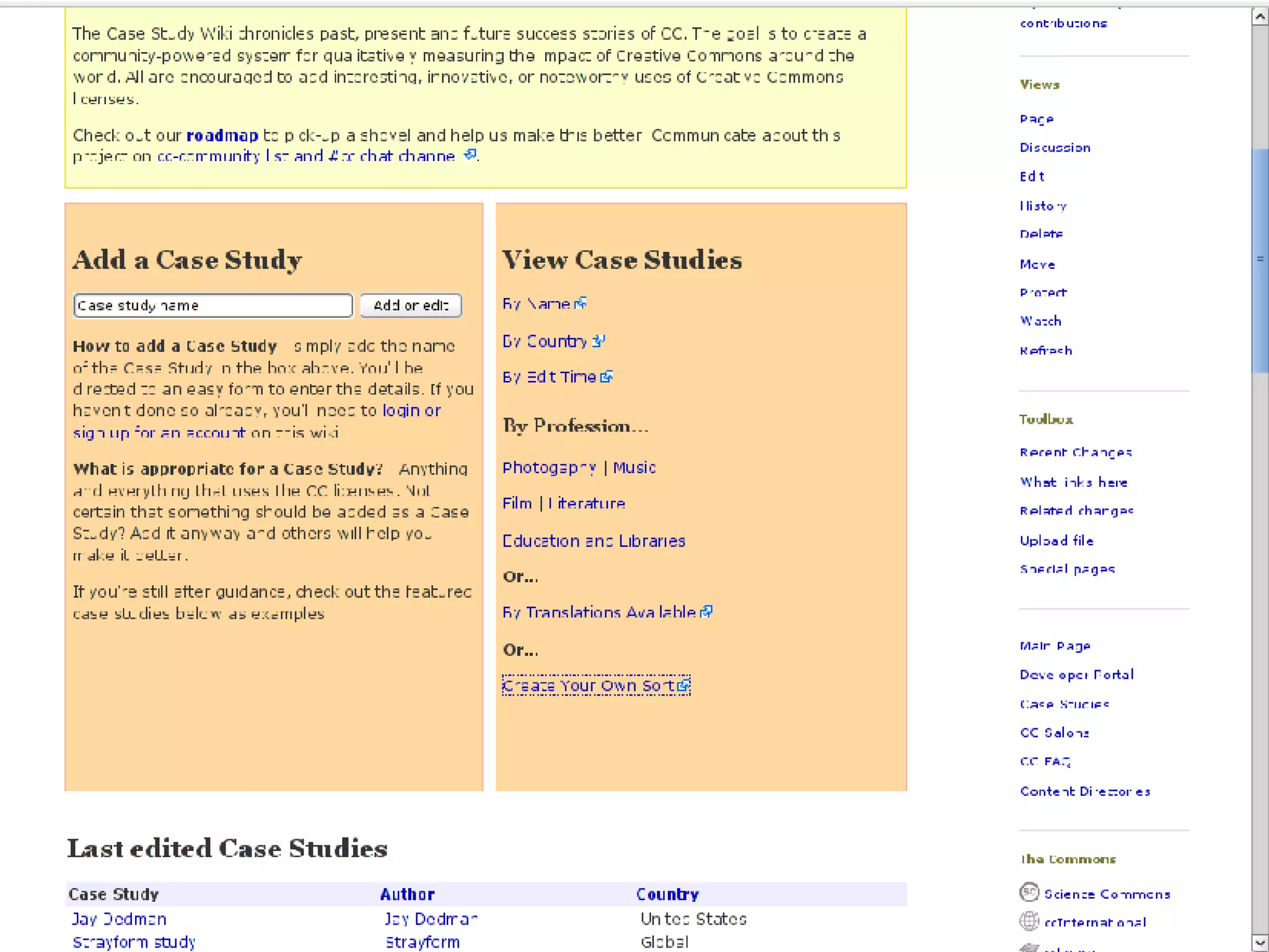The image size is (1269, 952).
Task: Sort the table by Country column
Action: [x=667, y=894]
